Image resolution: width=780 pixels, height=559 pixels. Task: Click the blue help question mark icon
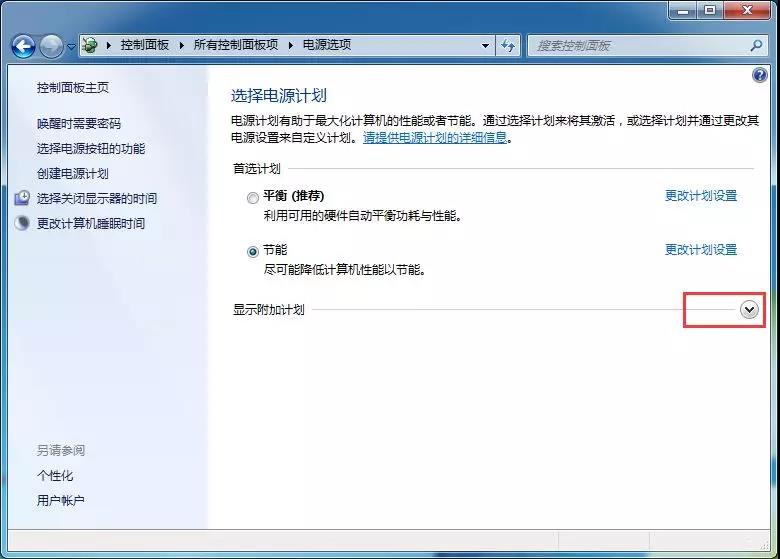pyautogui.click(x=759, y=76)
